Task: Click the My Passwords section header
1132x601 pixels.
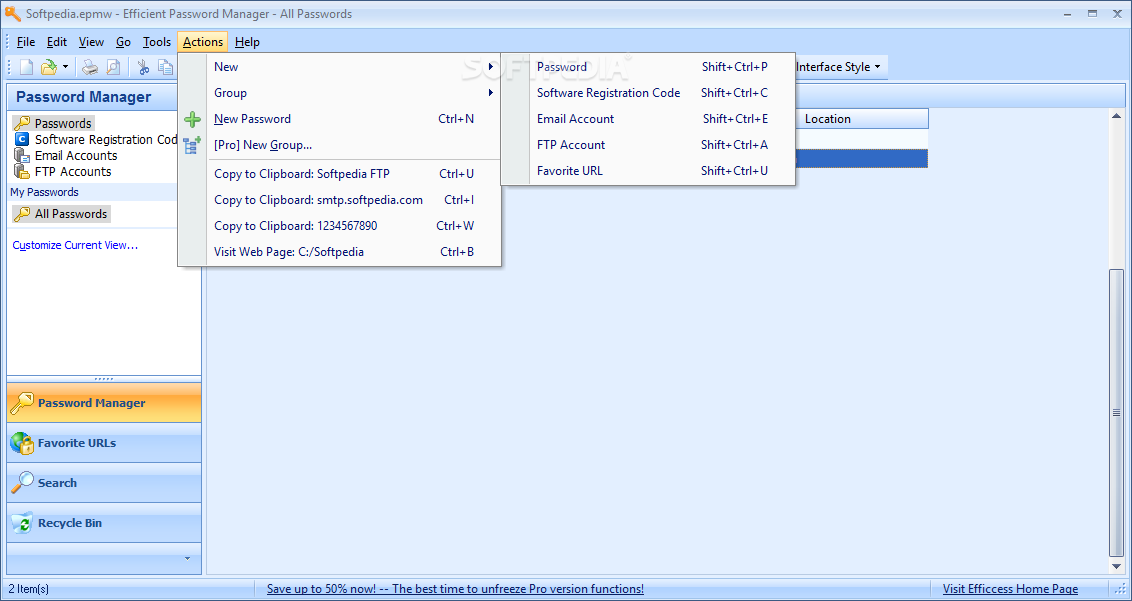Action: pos(92,192)
